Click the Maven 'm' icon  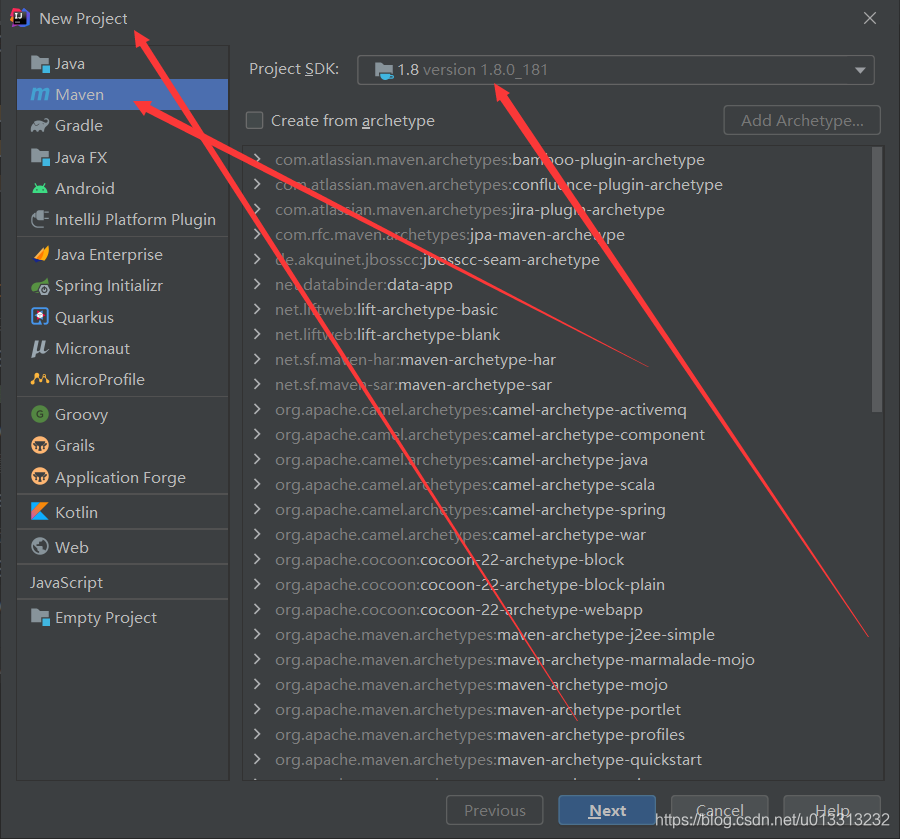coord(40,94)
